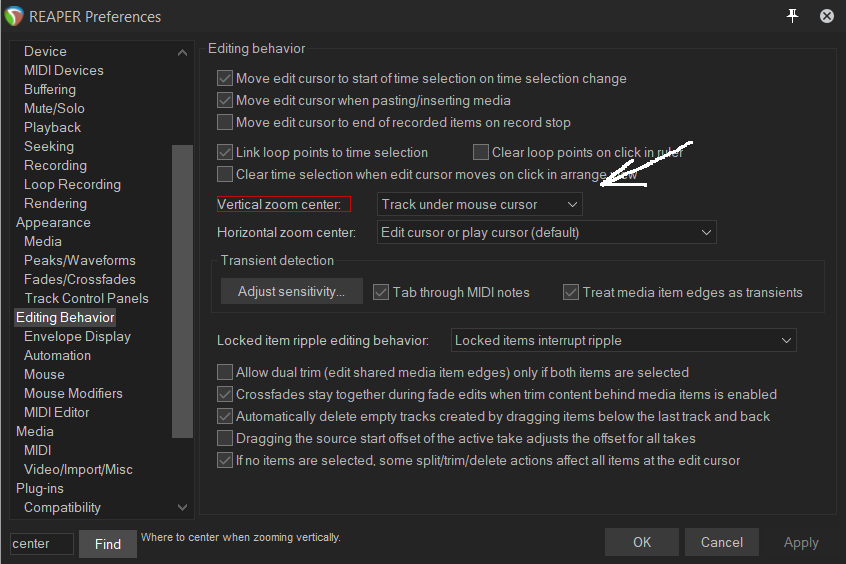Select Track Control Panels category
Screen dimensions: 846x564
(x=86, y=298)
